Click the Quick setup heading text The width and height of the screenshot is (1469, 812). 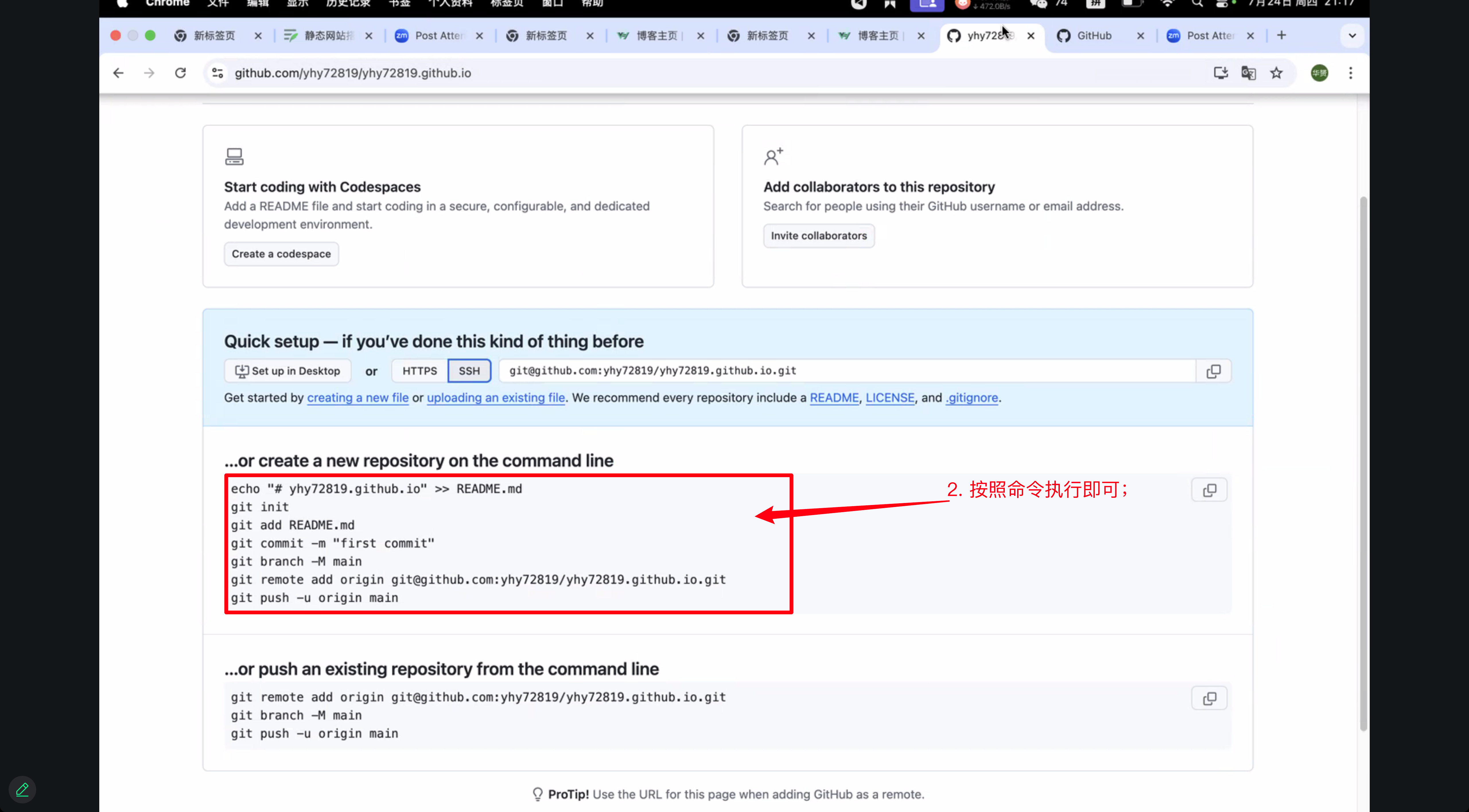pyautogui.click(x=434, y=341)
